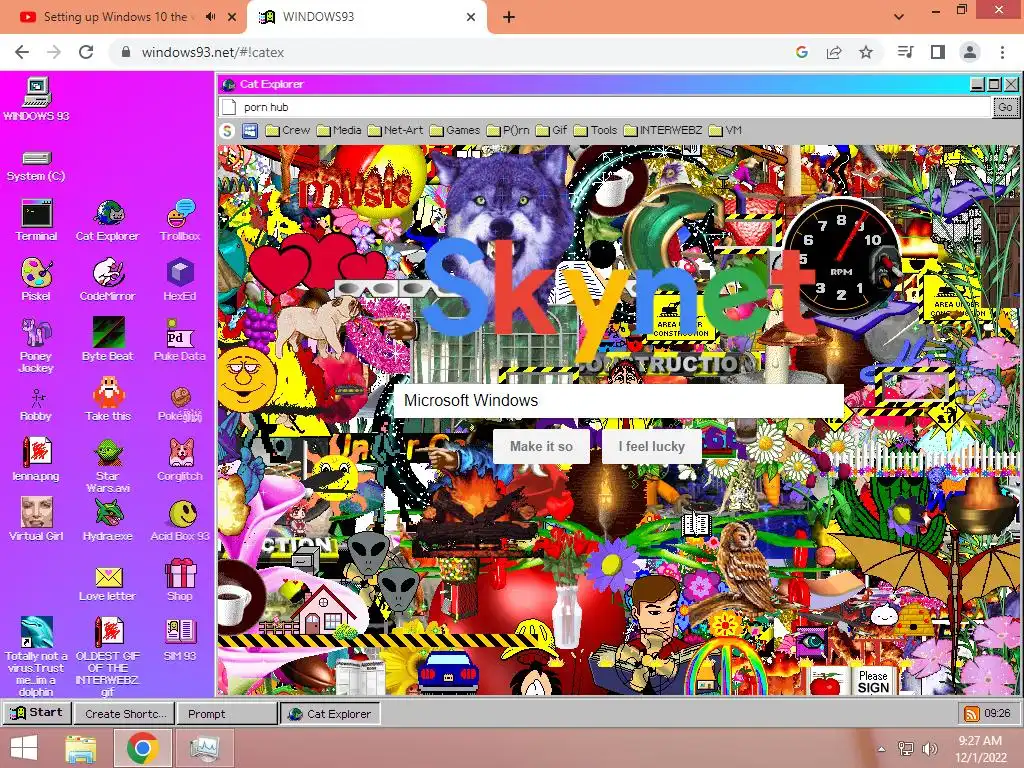Run the Hydra.exe icon
This screenshot has height=768, width=1024.
pos(108,520)
